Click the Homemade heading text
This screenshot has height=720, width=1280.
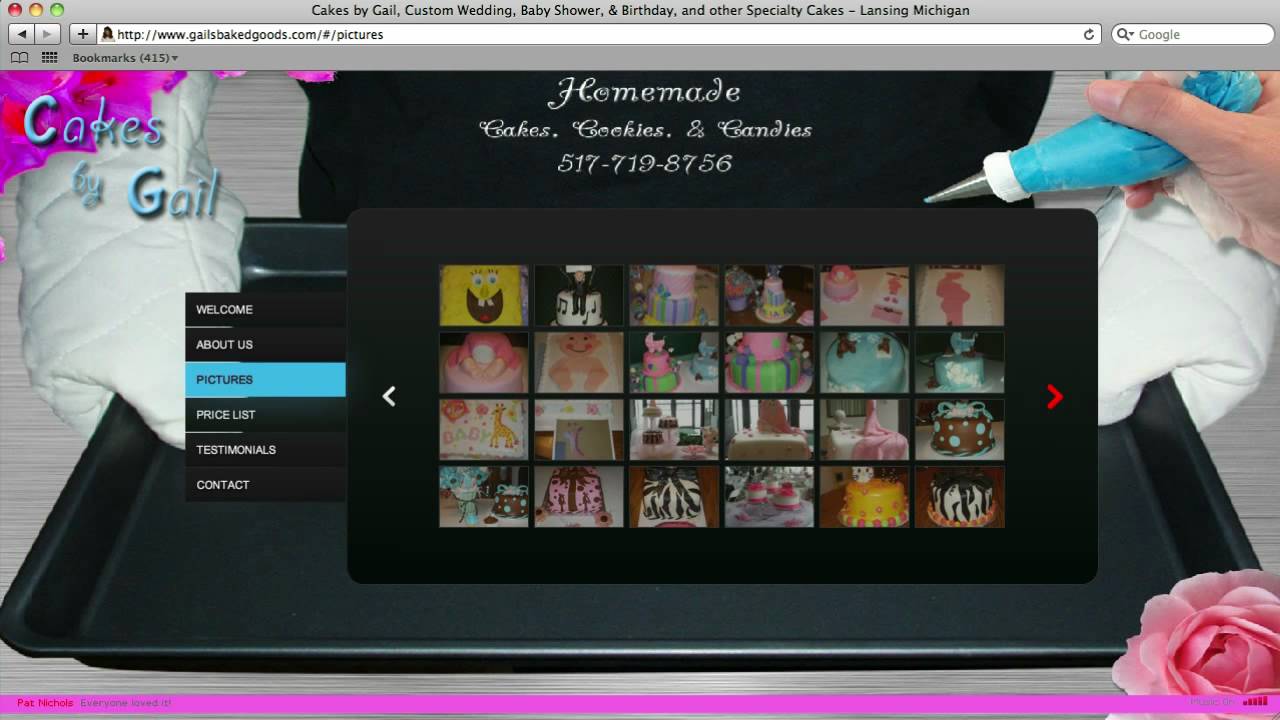pyautogui.click(x=645, y=93)
